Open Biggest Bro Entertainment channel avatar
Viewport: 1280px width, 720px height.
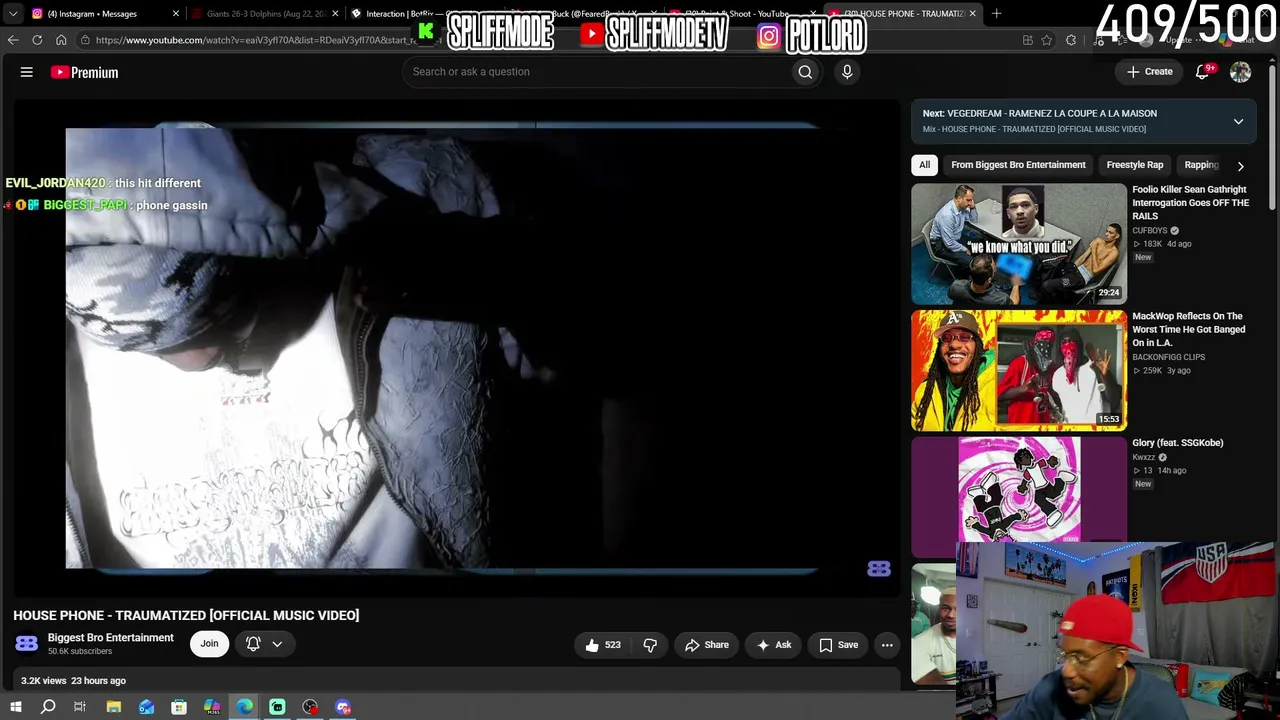(27, 644)
